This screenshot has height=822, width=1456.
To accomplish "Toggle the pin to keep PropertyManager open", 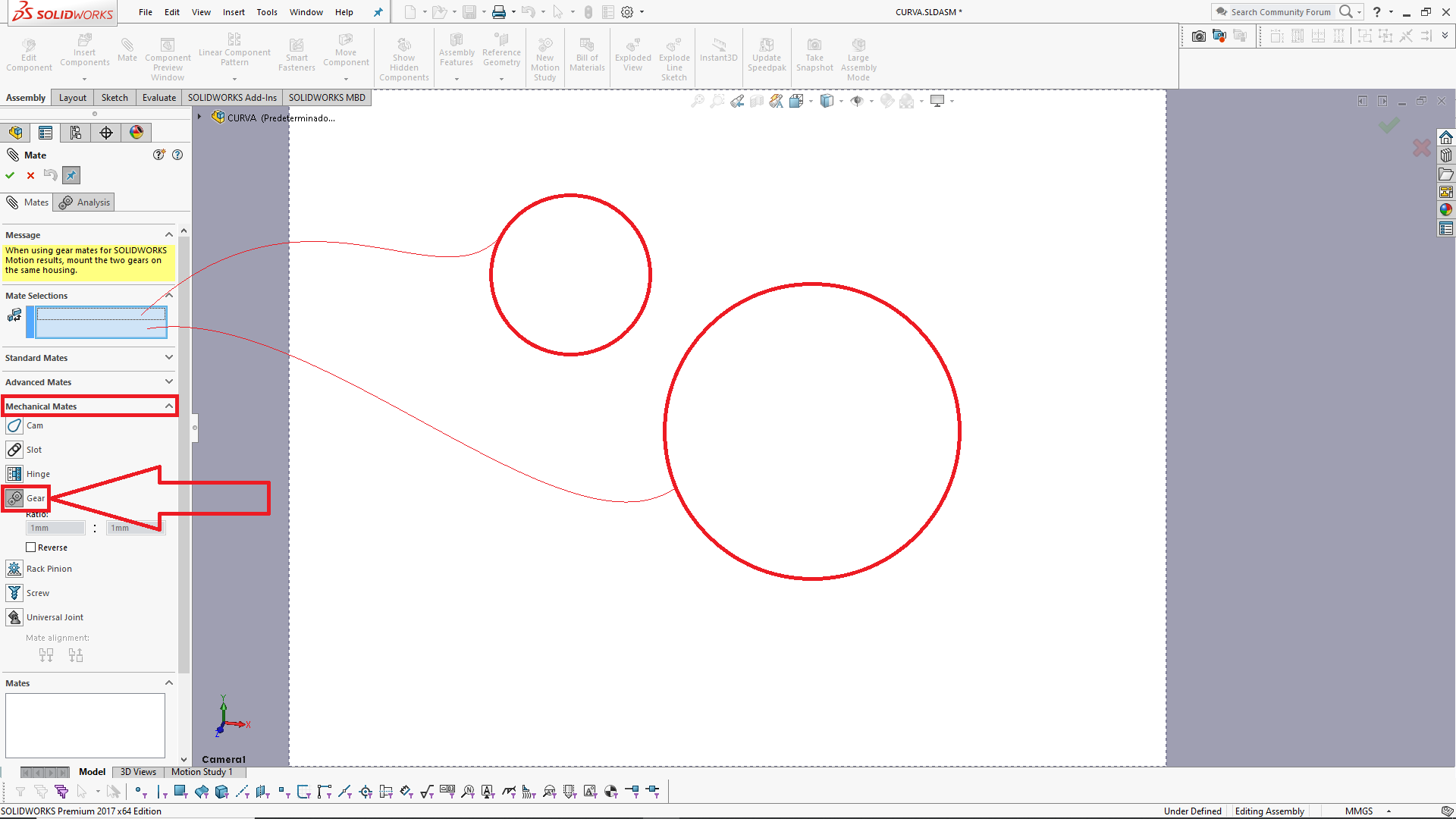I will pyautogui.click(x=71, y=175).
